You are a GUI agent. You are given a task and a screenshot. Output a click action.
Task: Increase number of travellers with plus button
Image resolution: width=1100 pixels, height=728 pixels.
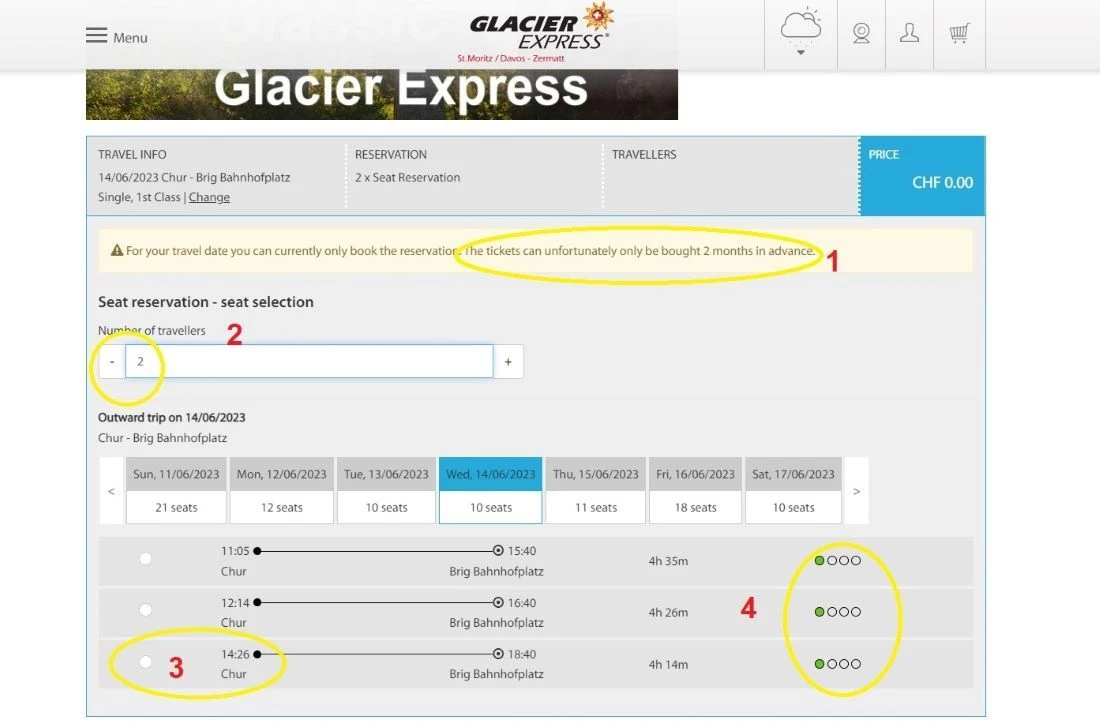pyautogui.click(x=508, y=361)
